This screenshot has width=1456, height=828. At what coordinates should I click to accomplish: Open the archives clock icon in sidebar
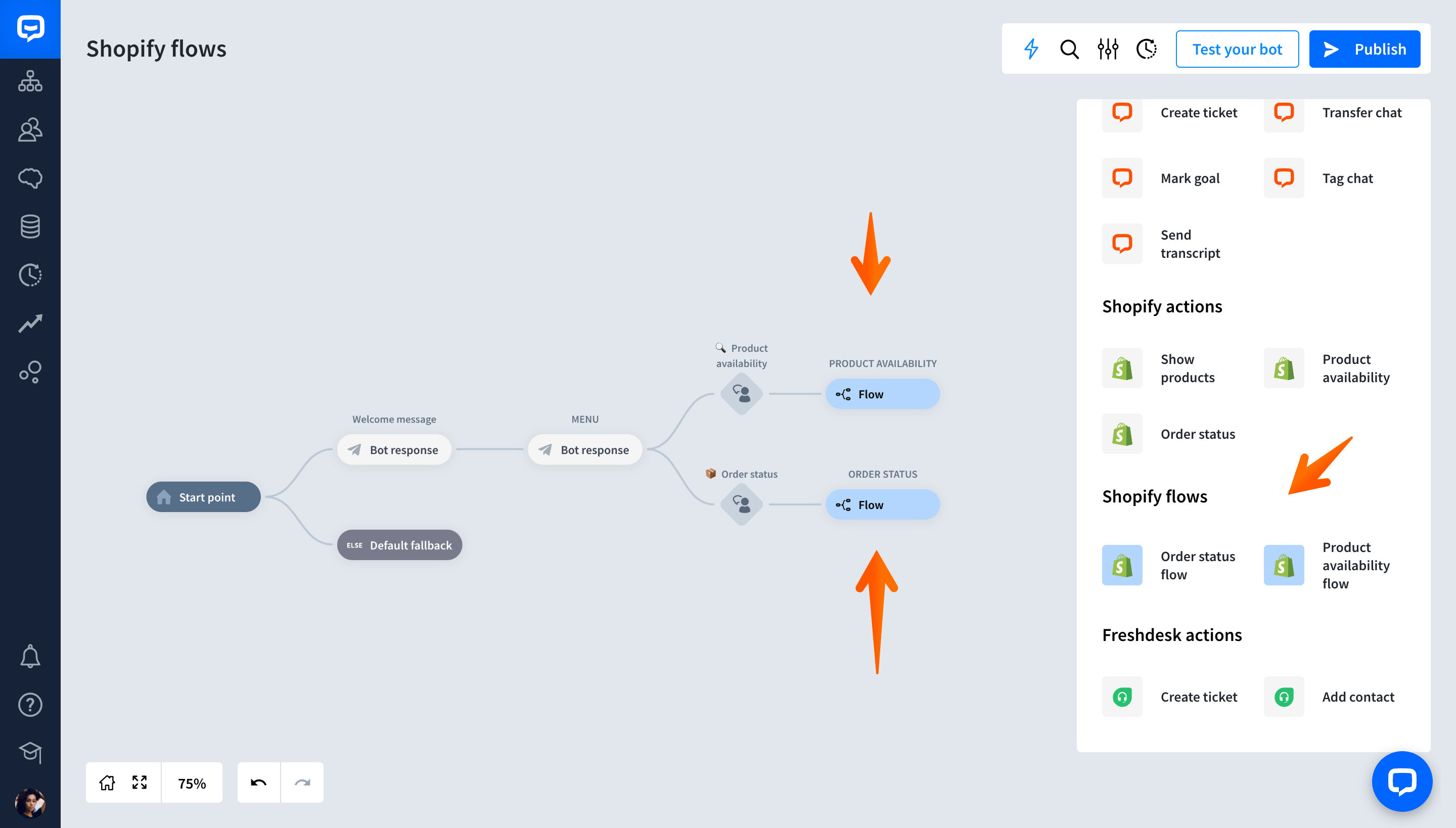[x=30, y=274]
